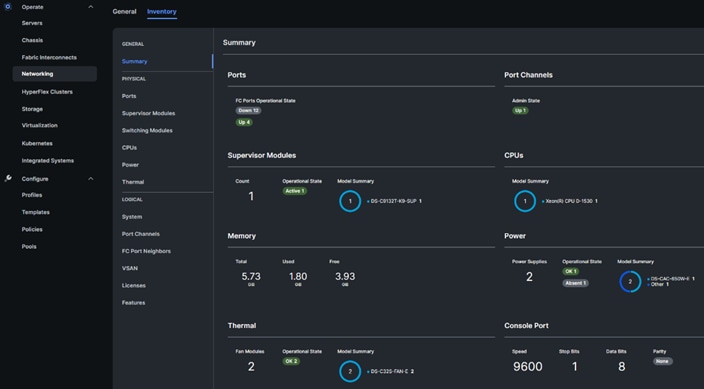
Task: Click the FC ports Down 12 badge
Action: [248, 111]
